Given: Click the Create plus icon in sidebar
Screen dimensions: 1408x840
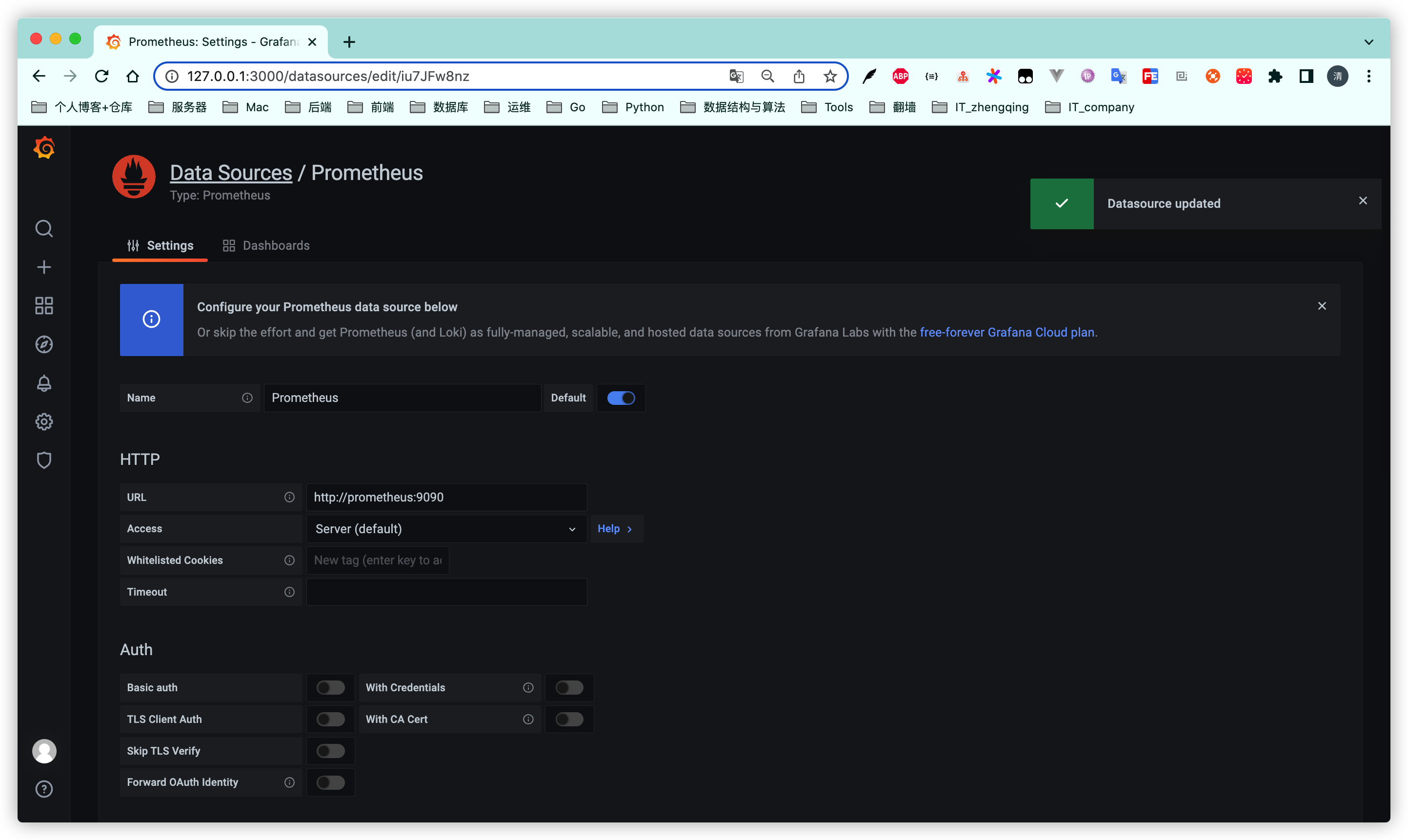Looking at the screenshot, I should [x=43, y=267].
